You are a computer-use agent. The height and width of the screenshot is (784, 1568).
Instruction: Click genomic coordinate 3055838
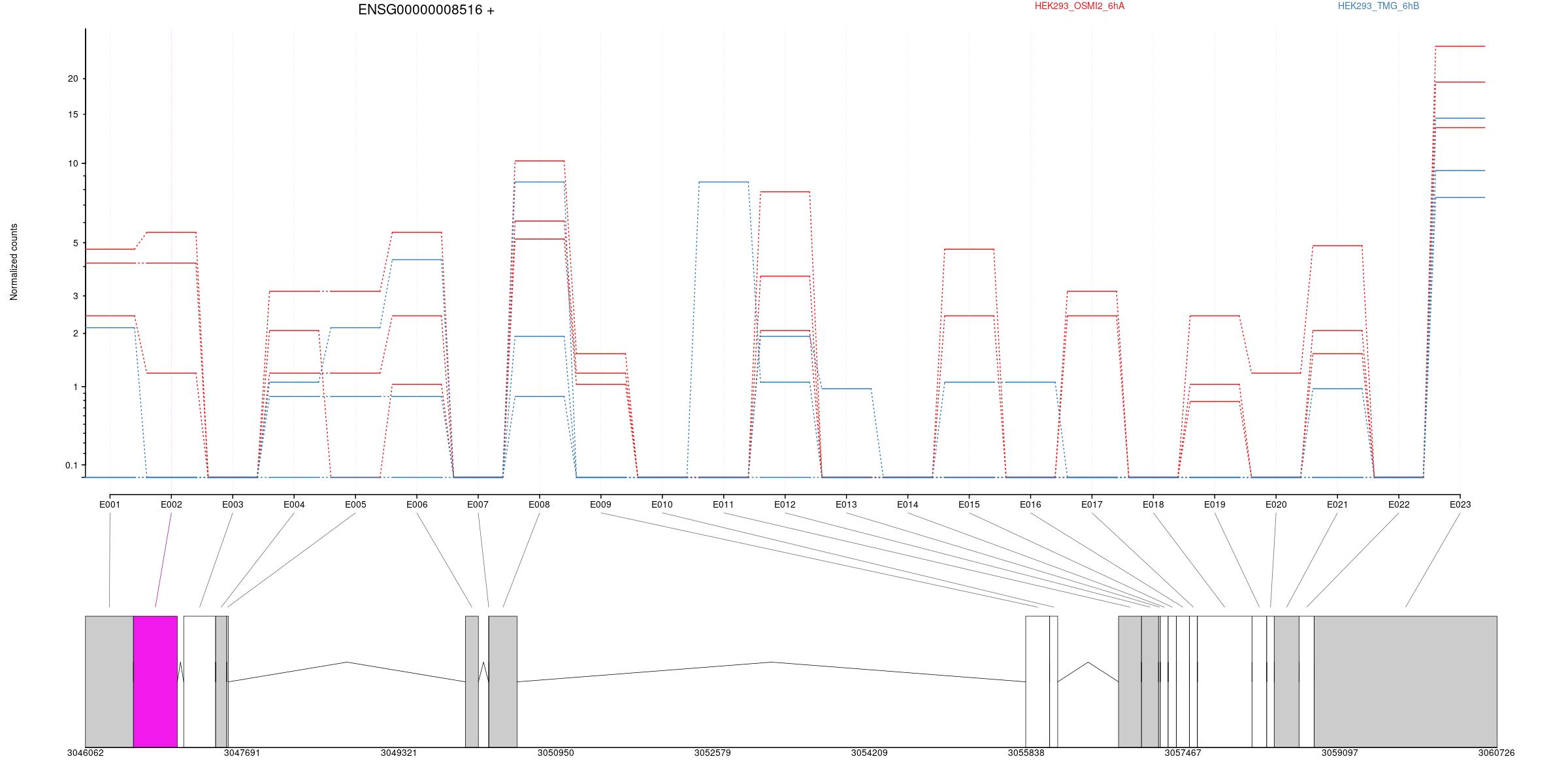click(1026, 753)
